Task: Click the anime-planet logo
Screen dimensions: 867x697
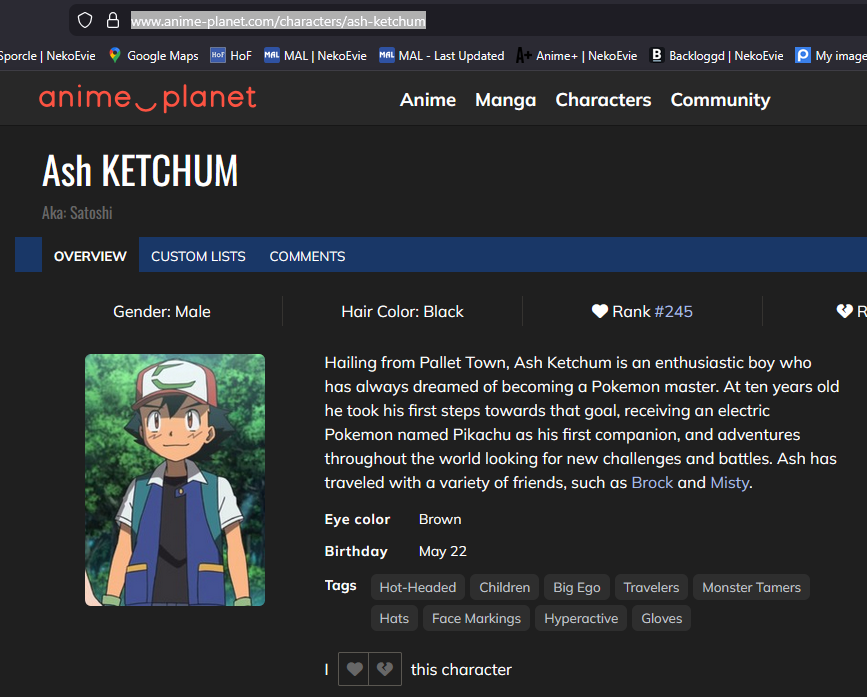Action: click(x=148, y=98)
